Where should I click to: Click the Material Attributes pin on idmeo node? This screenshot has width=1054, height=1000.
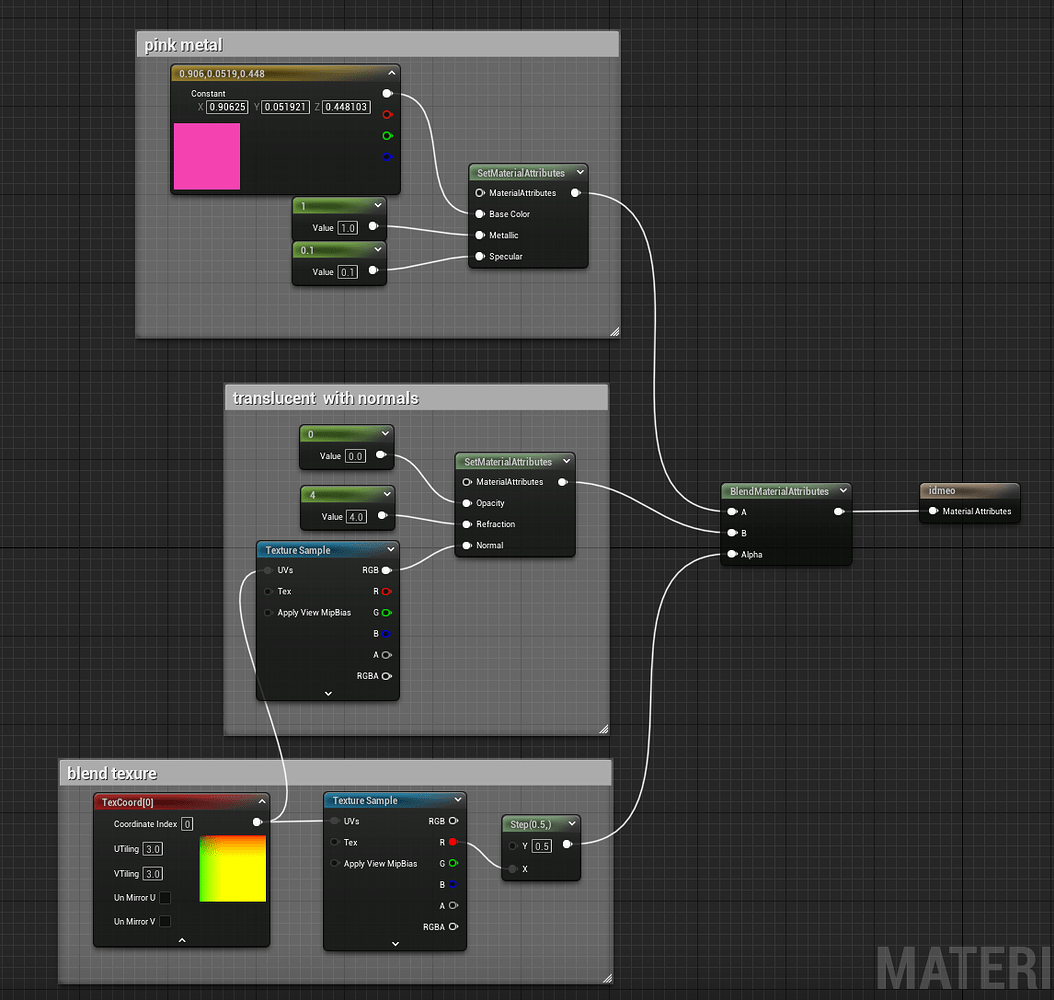point(933,511)
